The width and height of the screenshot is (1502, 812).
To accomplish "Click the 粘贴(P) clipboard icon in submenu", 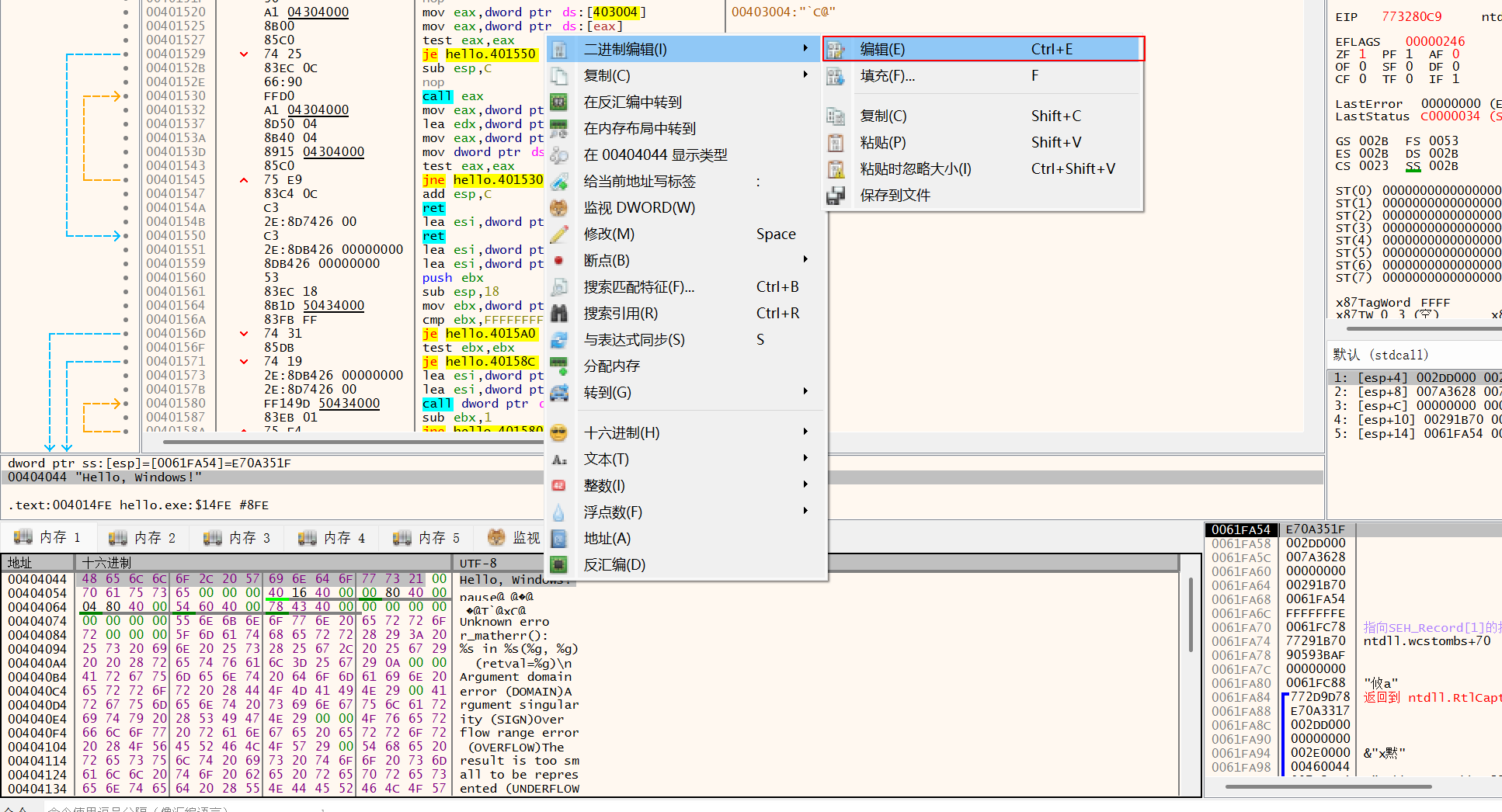I will [836, 143].
